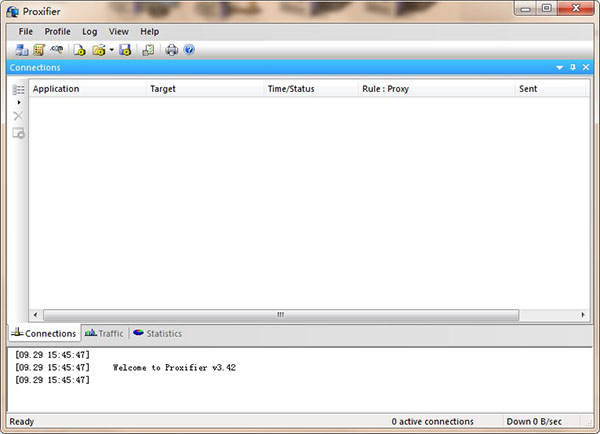Open Proxy Servers settings toolbar icon
This screenshot has width=600, height=434.
[21, 50]
